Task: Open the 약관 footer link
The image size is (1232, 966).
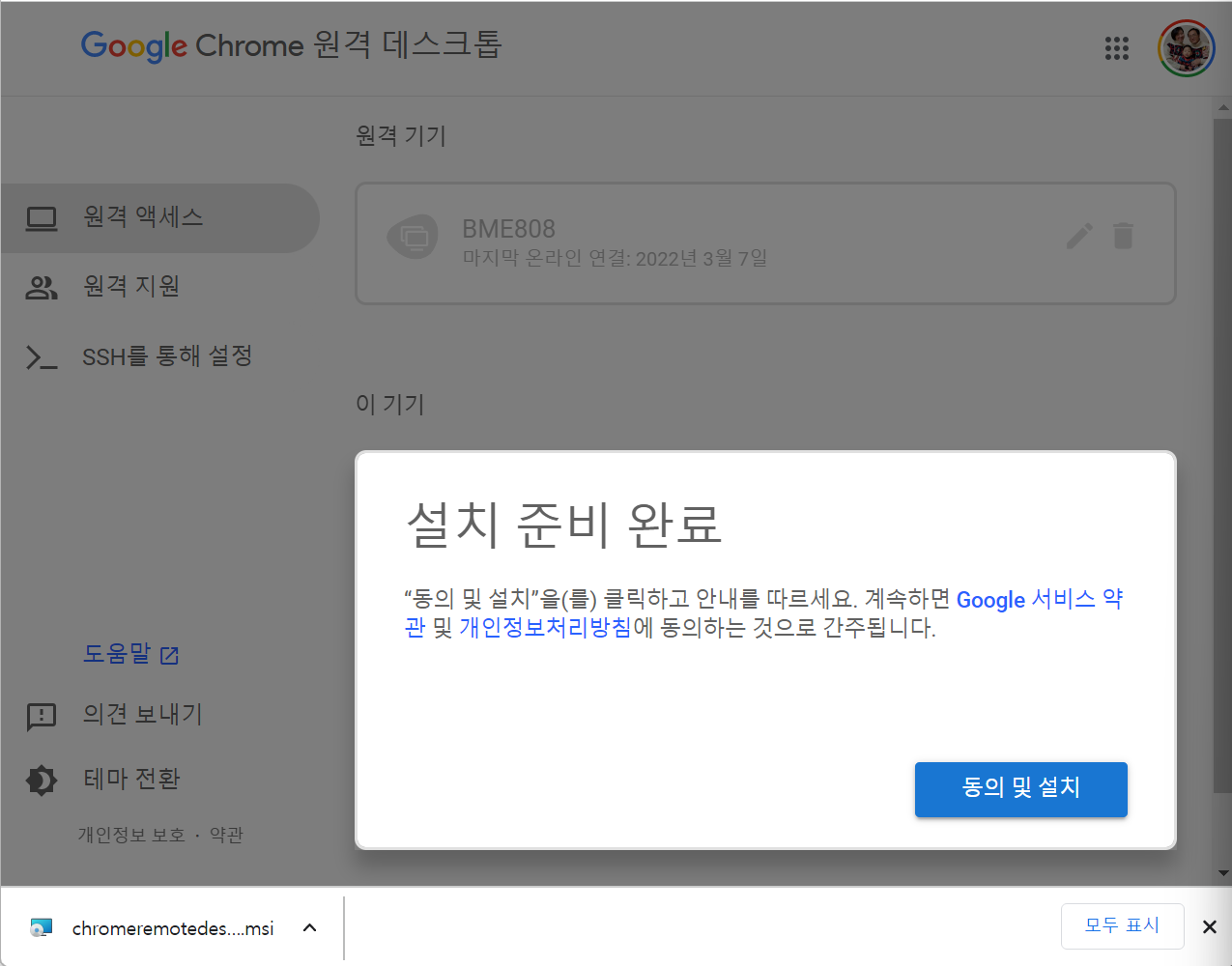Action: click(x=226, y=835)
